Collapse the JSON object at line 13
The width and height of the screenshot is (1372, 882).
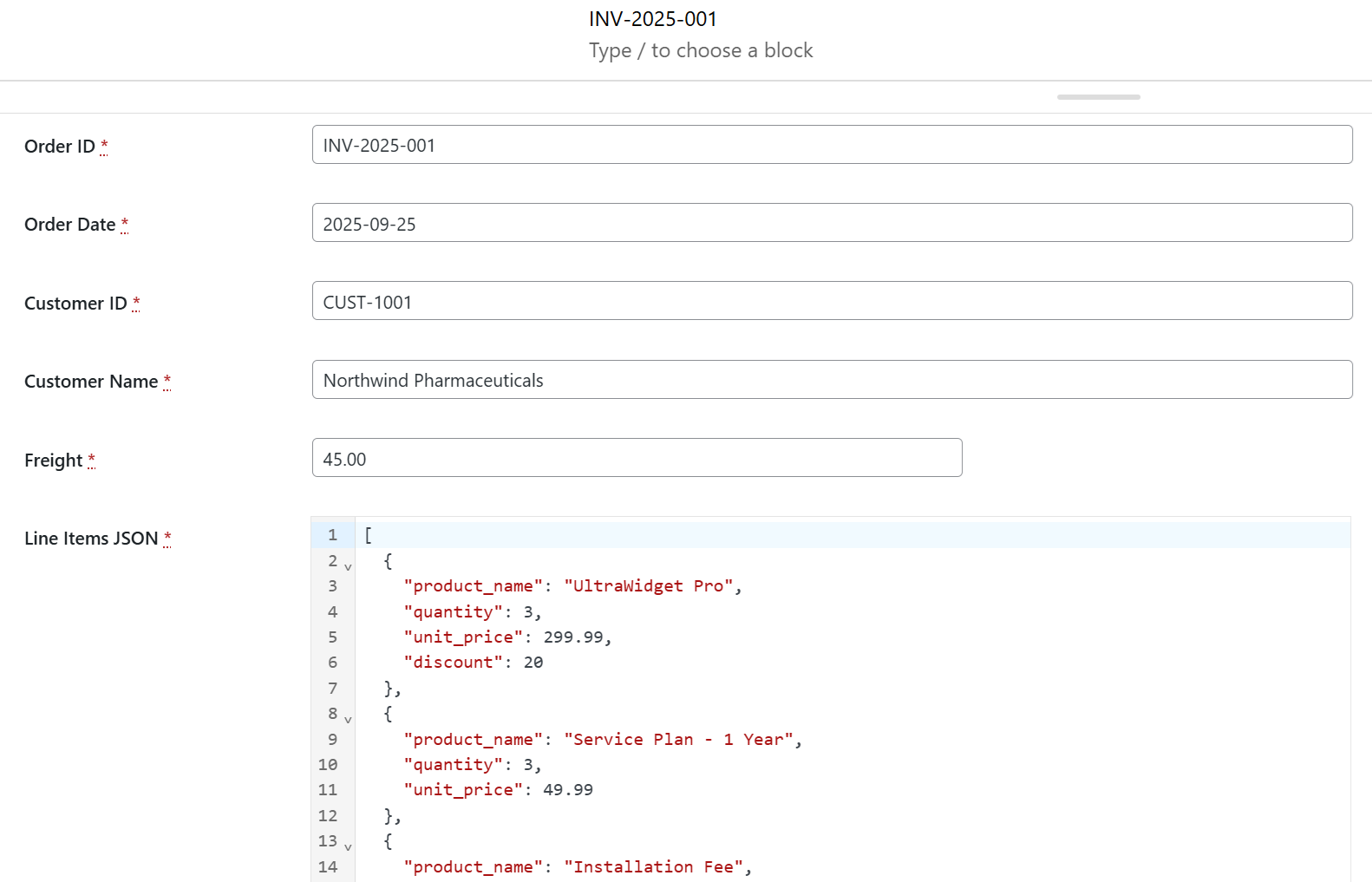coord(348,847)
